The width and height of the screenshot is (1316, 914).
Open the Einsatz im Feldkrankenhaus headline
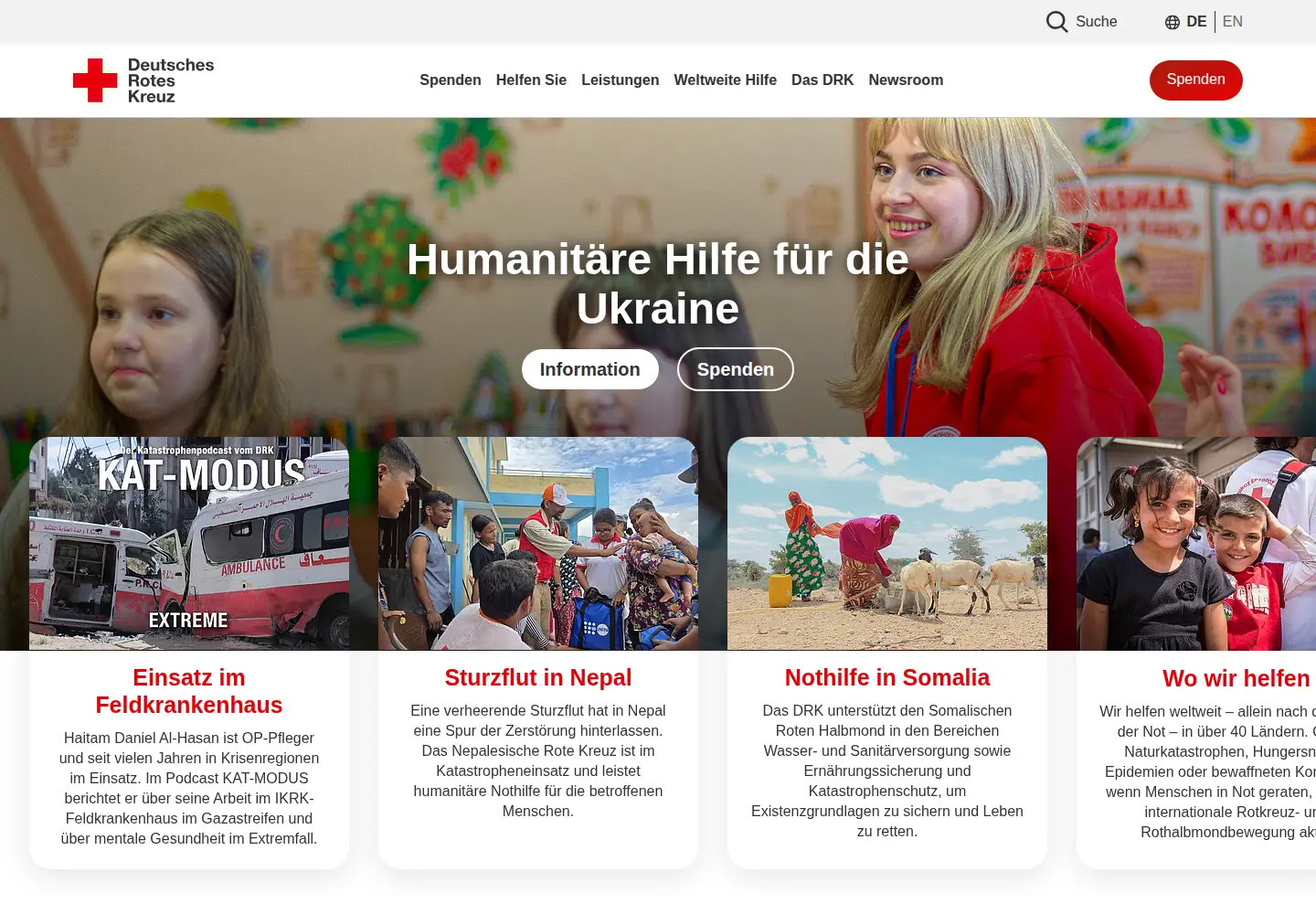(189, 691)
